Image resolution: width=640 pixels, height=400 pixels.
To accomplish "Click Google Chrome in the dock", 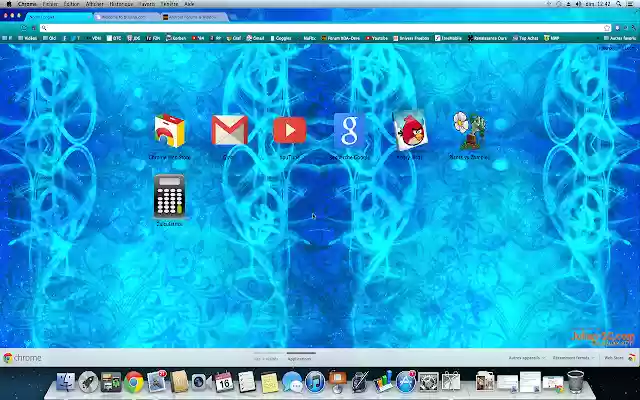I will pyautogui.click(x=134, y=382).
